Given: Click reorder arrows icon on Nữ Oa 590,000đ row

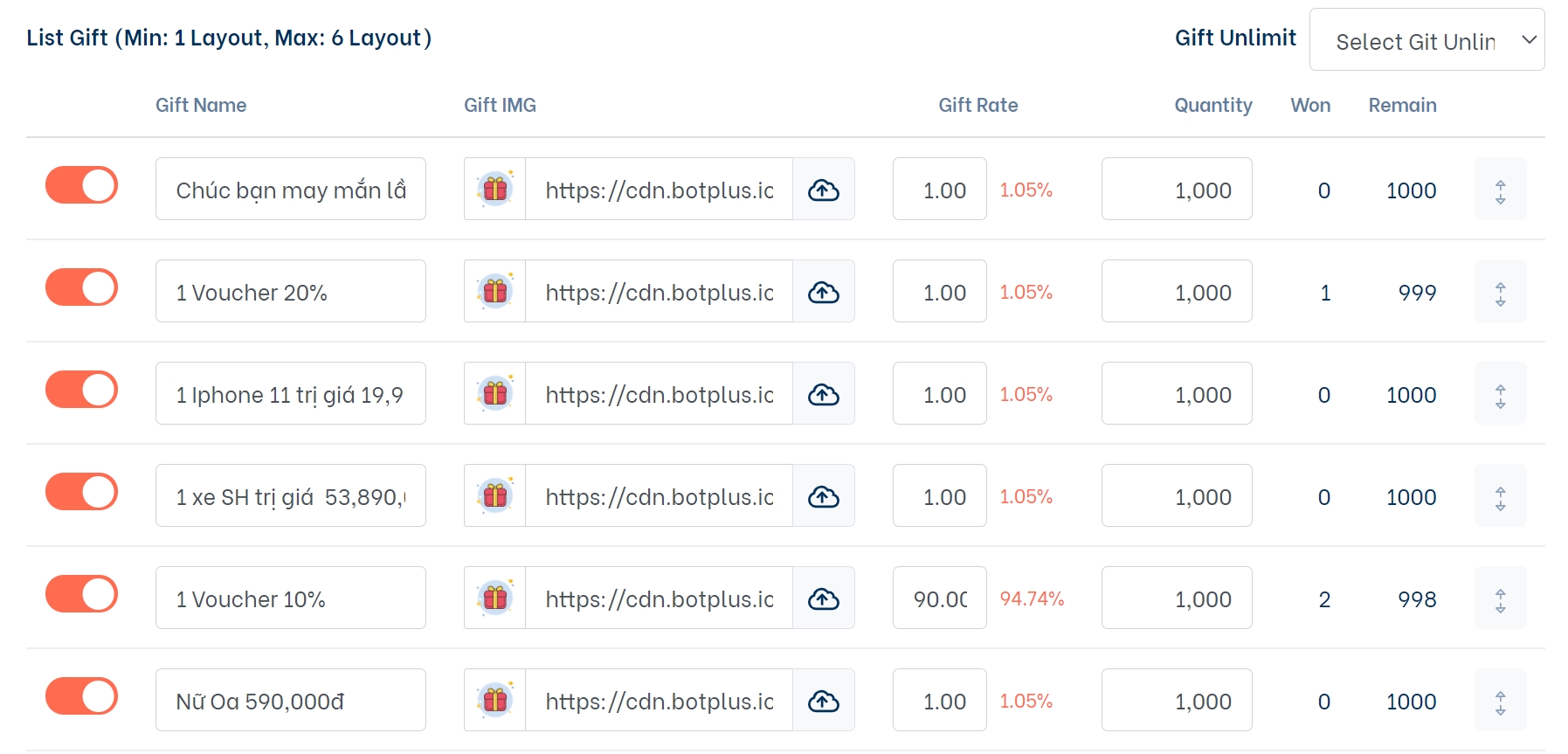Looking at the screenshot, I should coord(1500,701).
